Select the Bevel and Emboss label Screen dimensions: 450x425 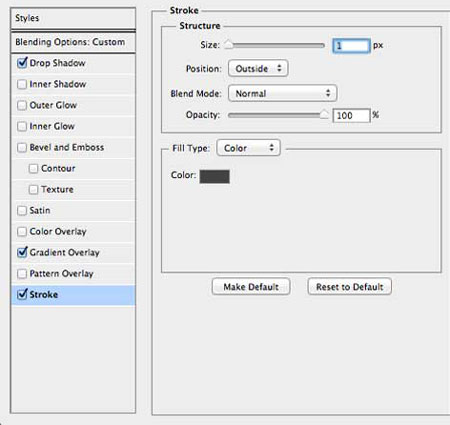67,147
